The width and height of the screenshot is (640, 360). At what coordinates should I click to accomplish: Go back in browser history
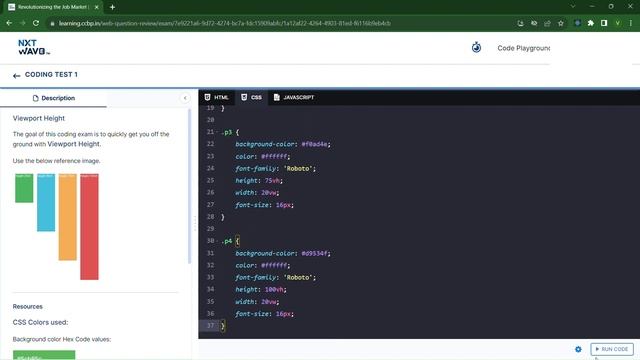(9, 23)
